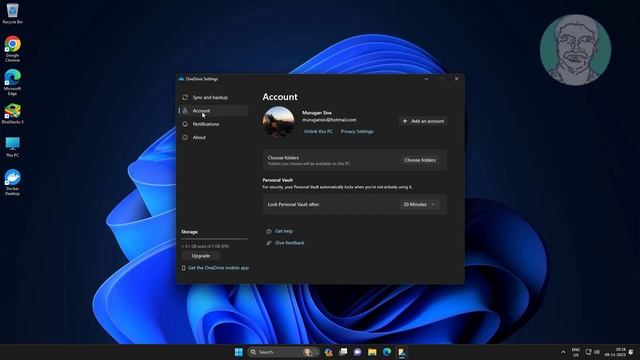Click the Storage usage bar
The width and height of the screenshot is (640, 360).
[214, 239]
